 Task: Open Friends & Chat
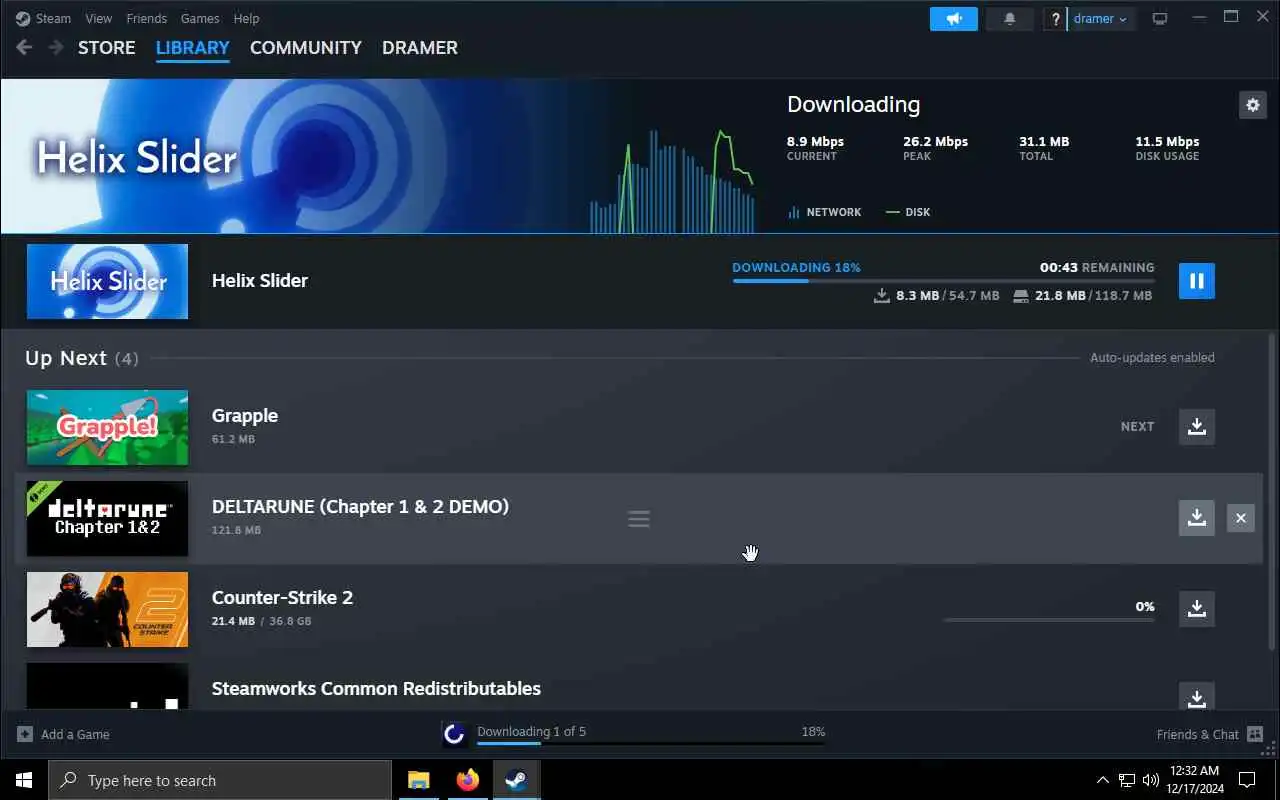[1208, 734]
